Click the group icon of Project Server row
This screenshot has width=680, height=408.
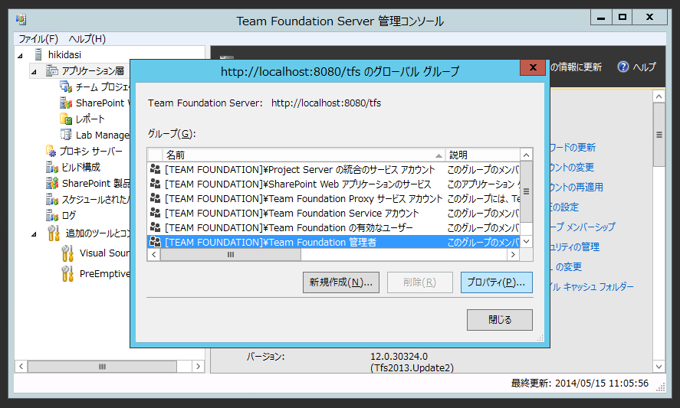(x=155, y=169)
